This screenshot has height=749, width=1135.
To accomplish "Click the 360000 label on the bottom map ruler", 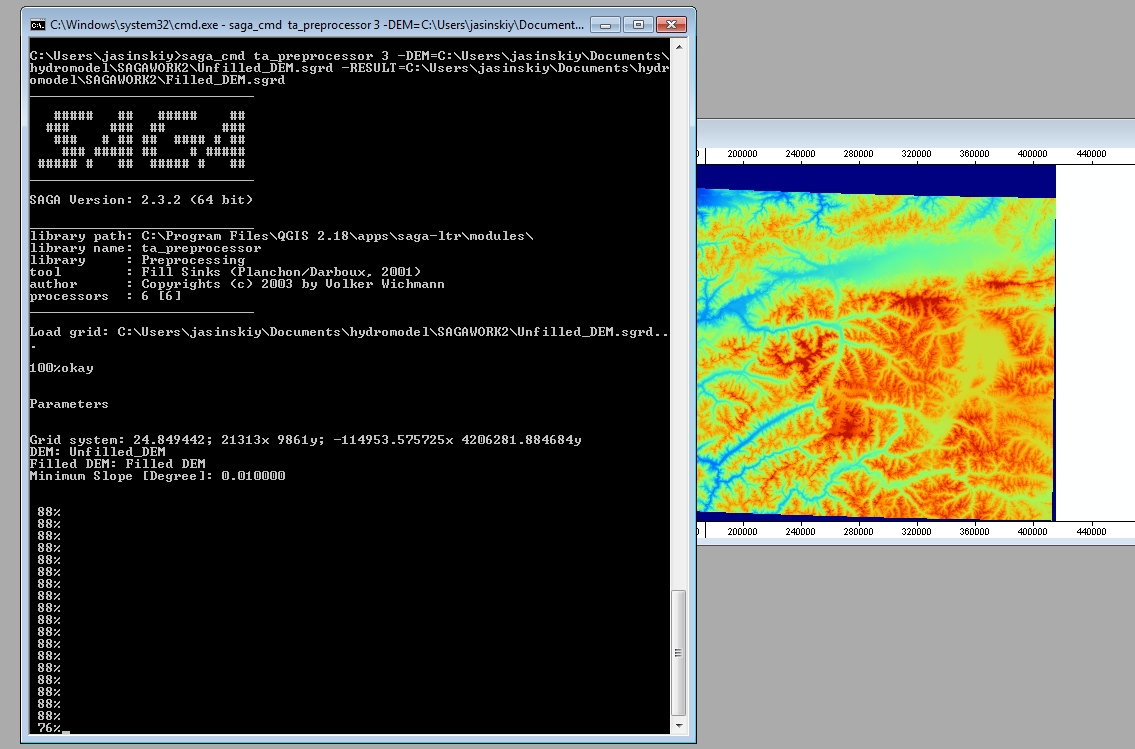I will [974, 531].
